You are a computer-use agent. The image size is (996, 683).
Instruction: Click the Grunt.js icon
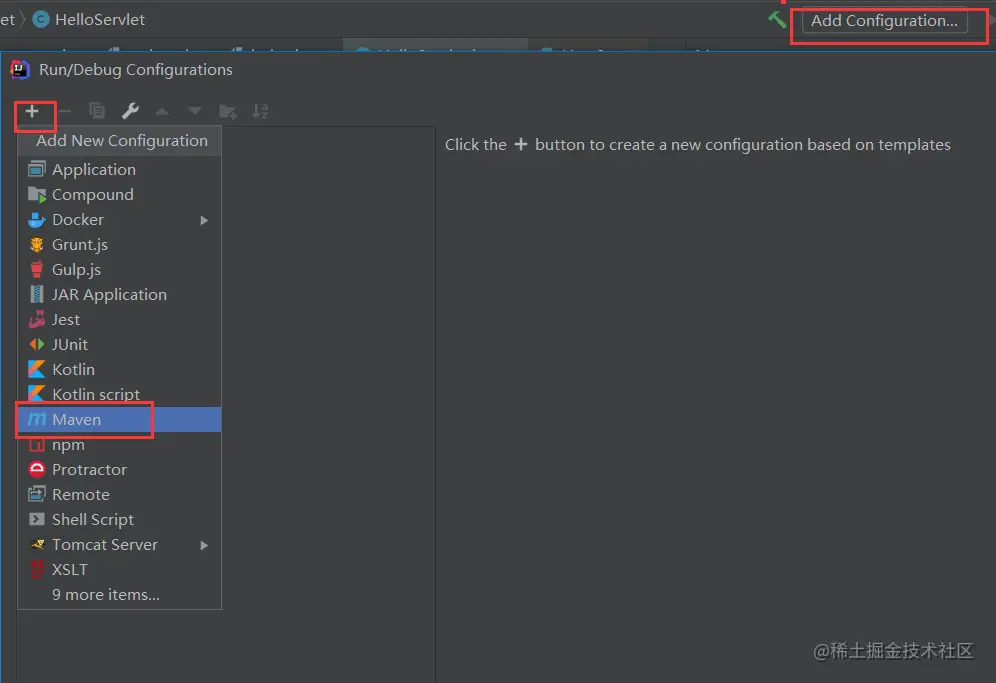click(37, 245)
